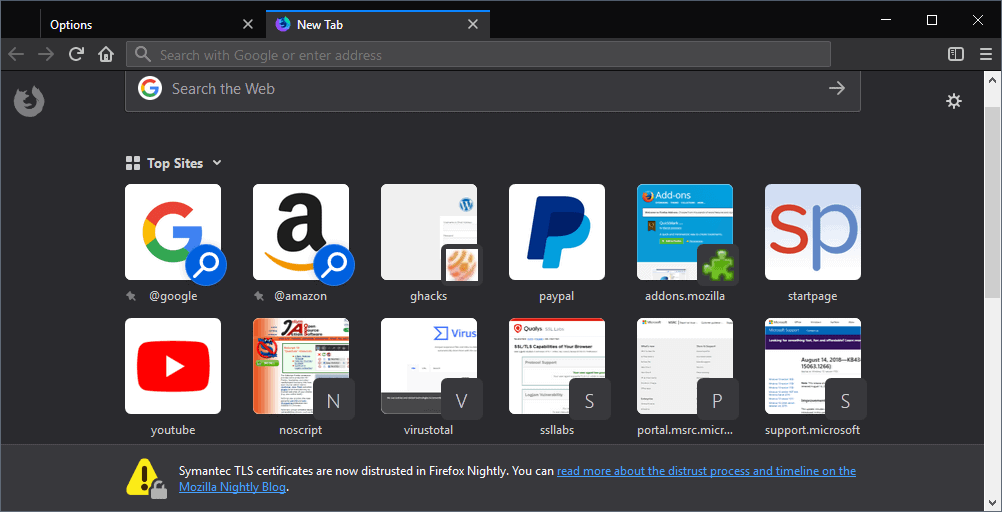1002x512 pixels.
Task: Click the 'paypal' tile label
Action: 557,297
